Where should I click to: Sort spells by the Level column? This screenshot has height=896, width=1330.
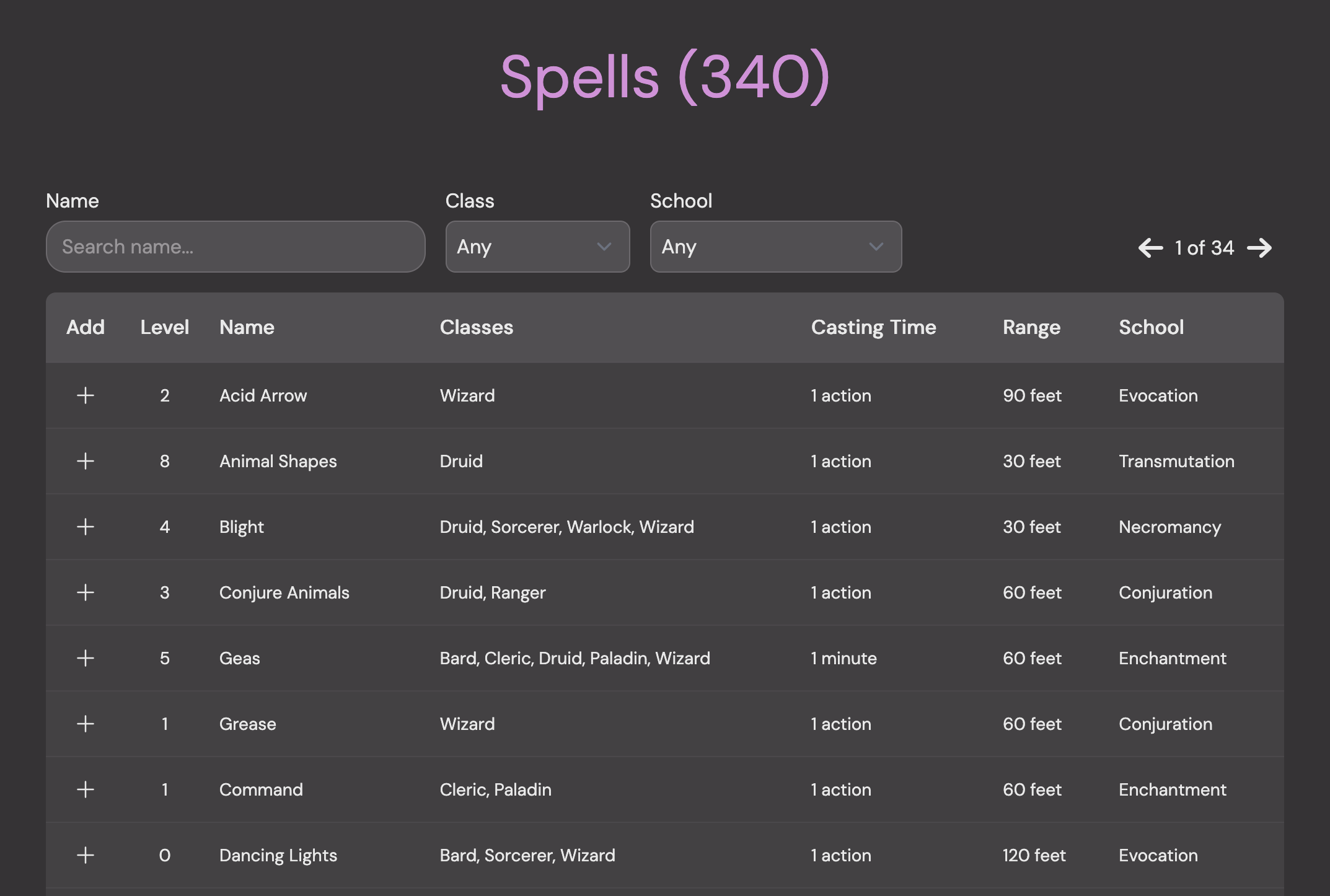(x=164, y=327)
